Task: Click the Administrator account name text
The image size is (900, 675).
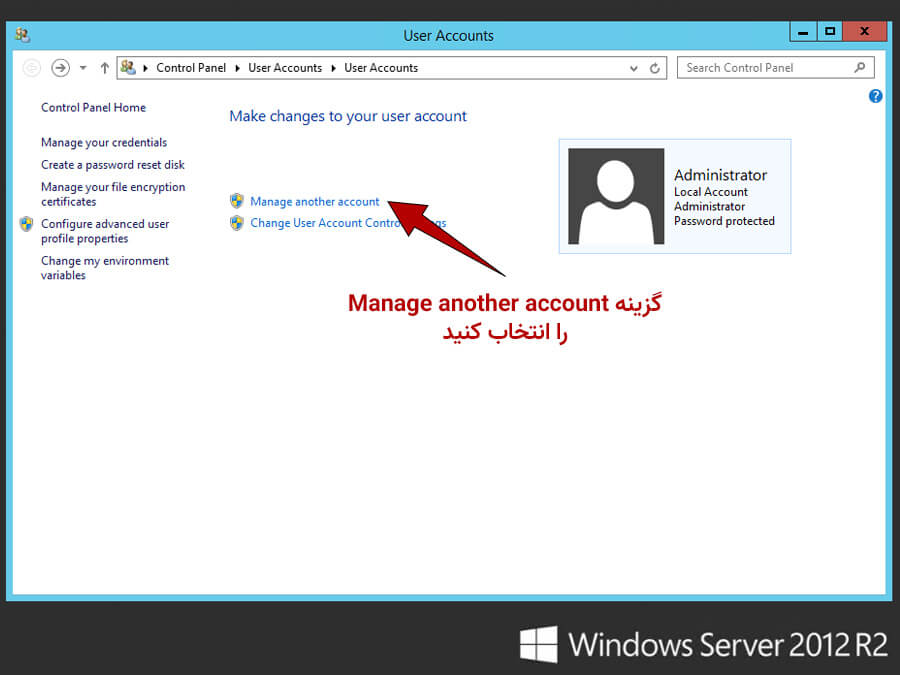Action: pyautogui.click(x=720, y=174)
